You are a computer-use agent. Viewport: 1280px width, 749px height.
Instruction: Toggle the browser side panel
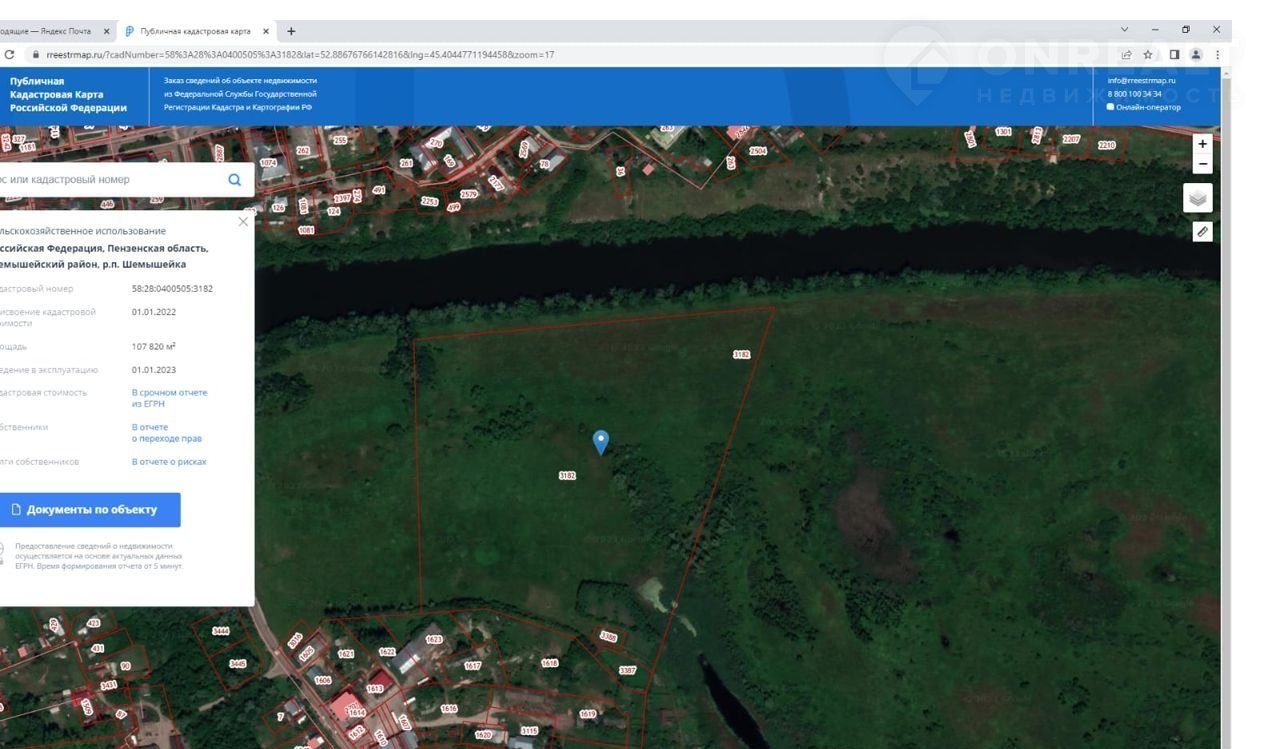(x=1174, y=55)
